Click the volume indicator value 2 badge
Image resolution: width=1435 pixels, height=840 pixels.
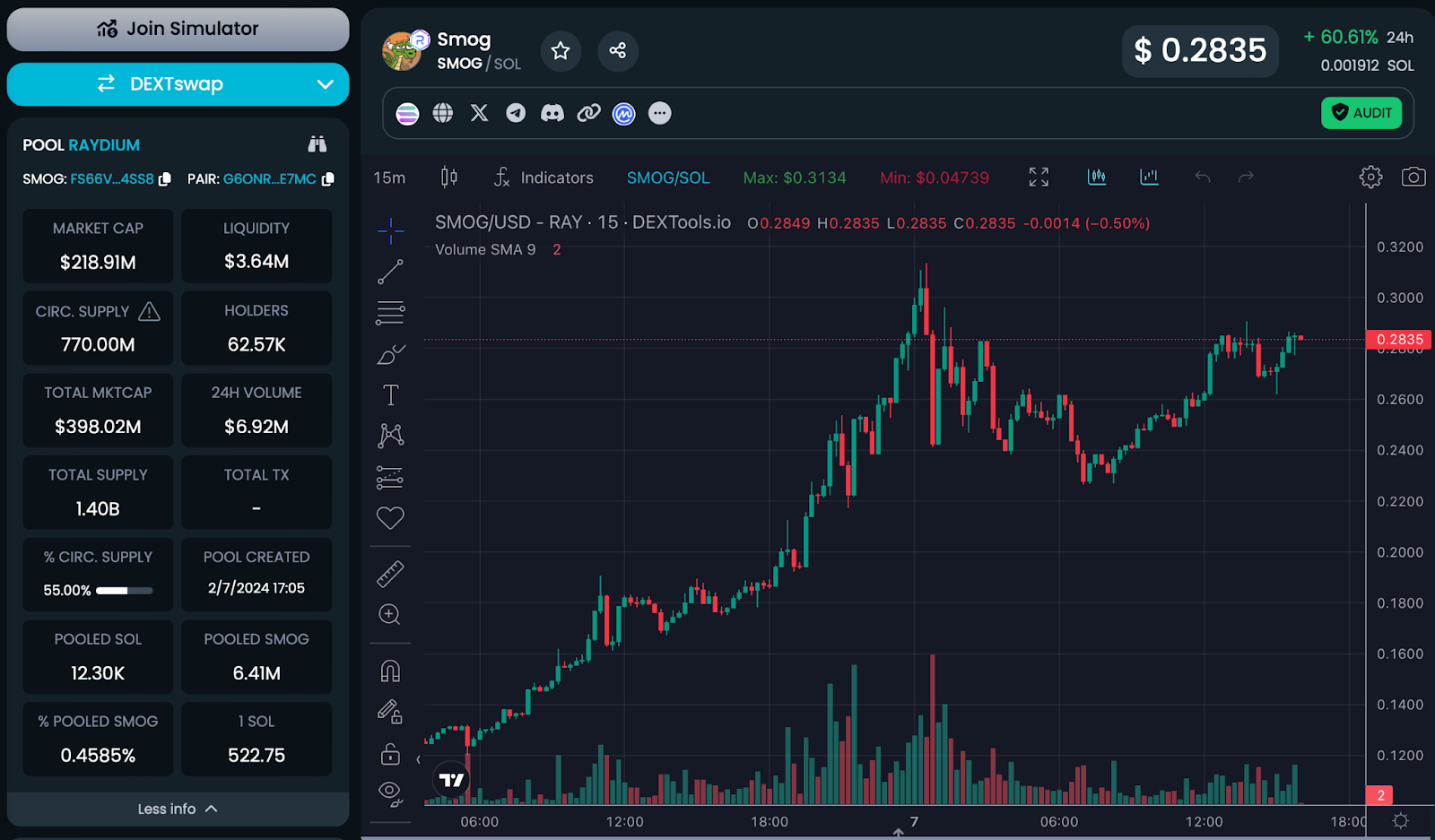1379,795
